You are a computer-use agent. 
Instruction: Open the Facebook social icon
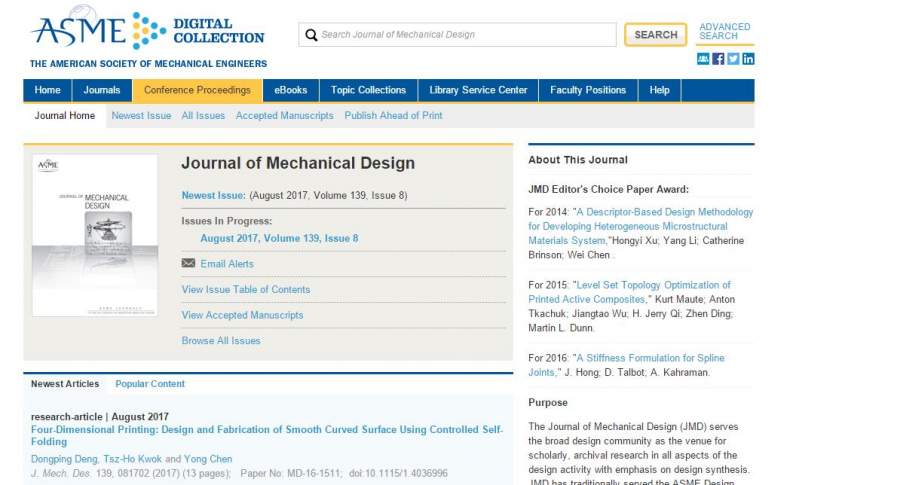(718, 59)
